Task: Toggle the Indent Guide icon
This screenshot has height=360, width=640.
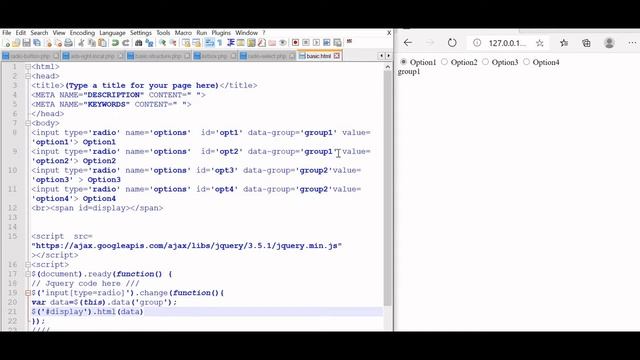Action: coord(231,42)
